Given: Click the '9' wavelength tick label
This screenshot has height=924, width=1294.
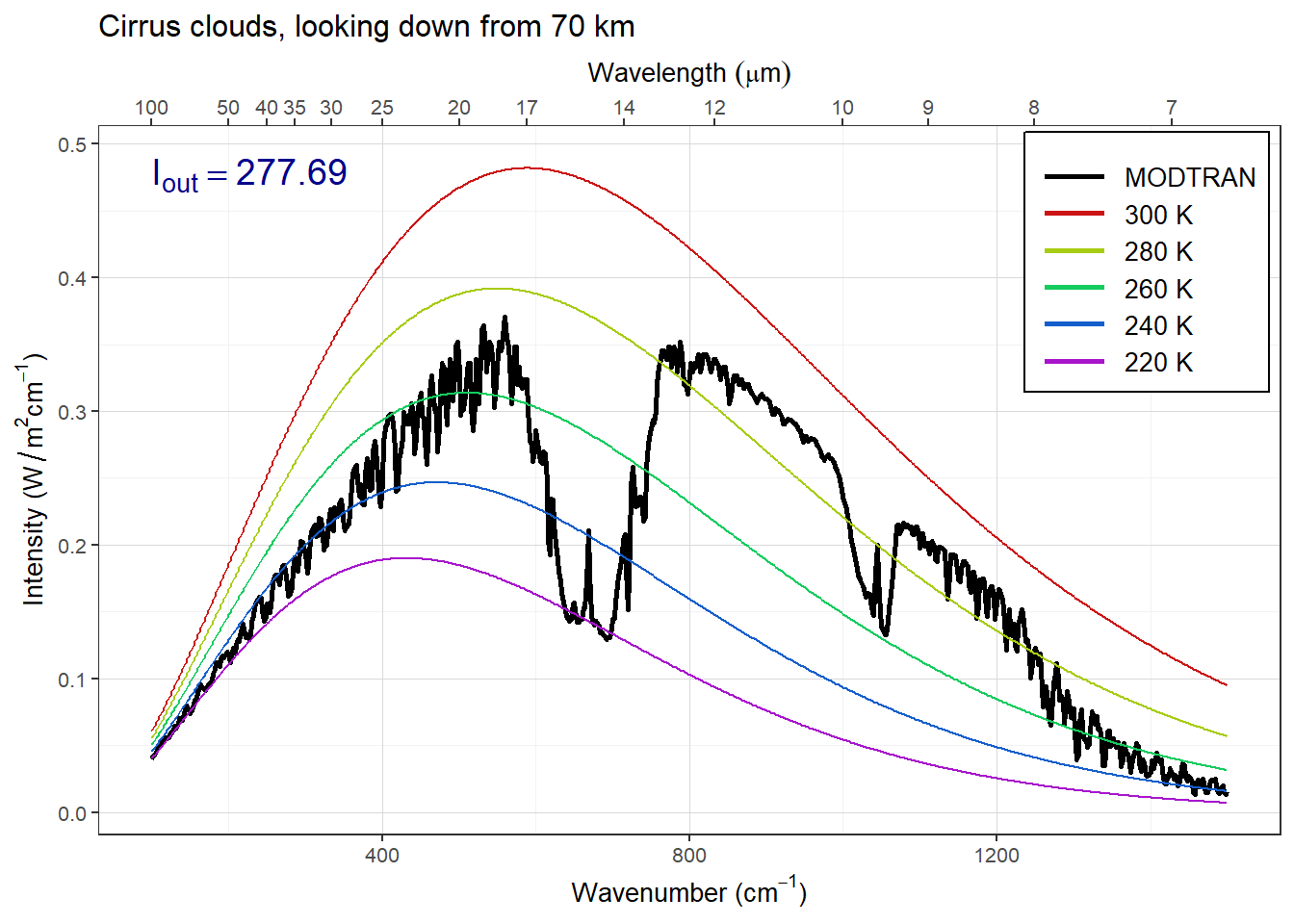Looking at the screenshot, I should pyautogui.click(x=928, y=108).
